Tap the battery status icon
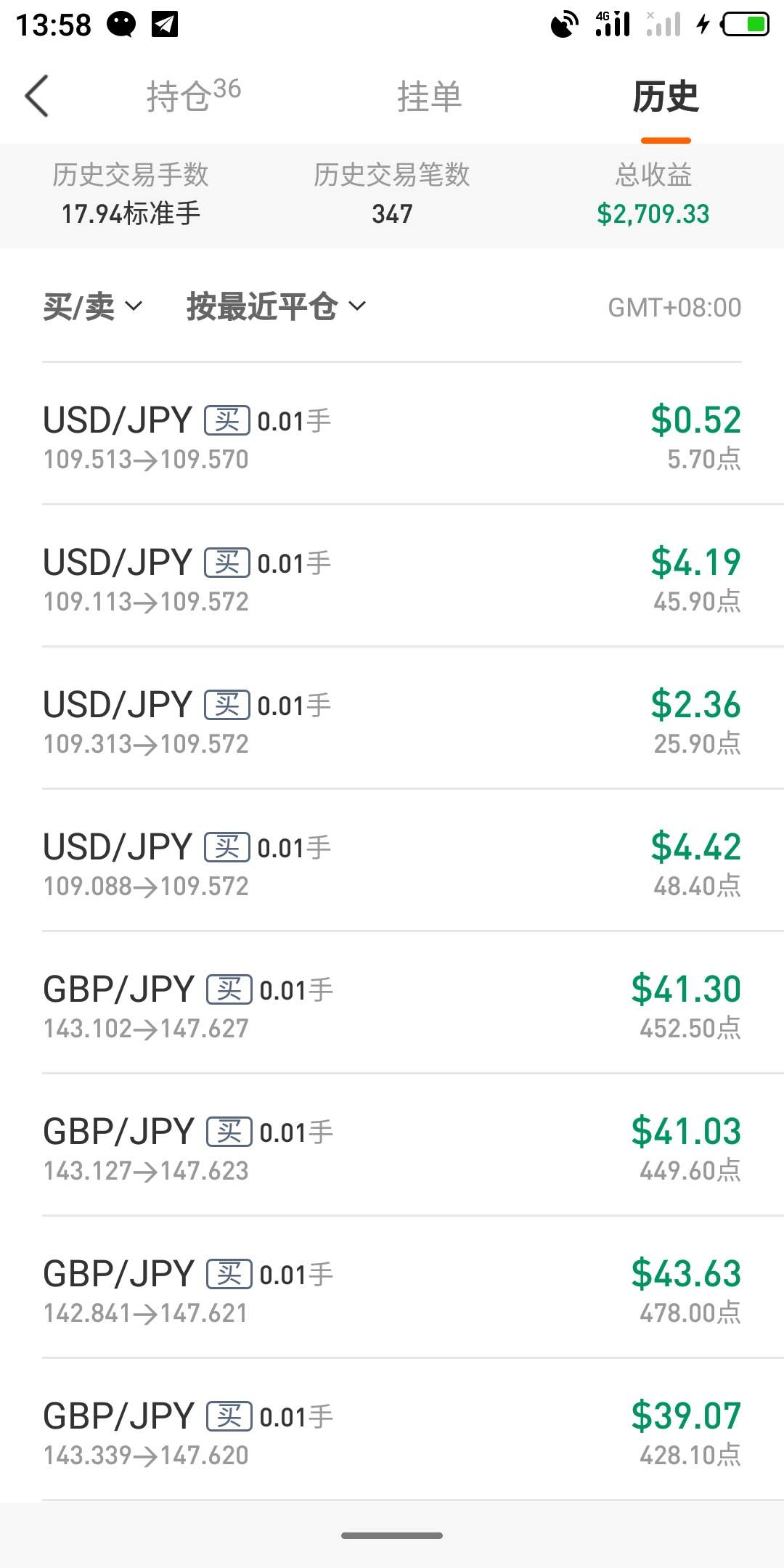 point(746,25)
